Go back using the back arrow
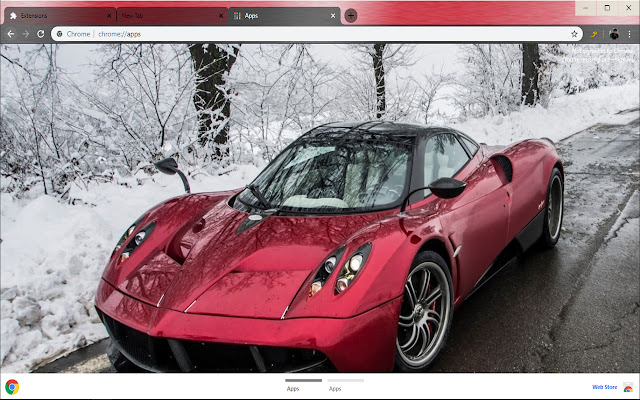 coord(11,34)
